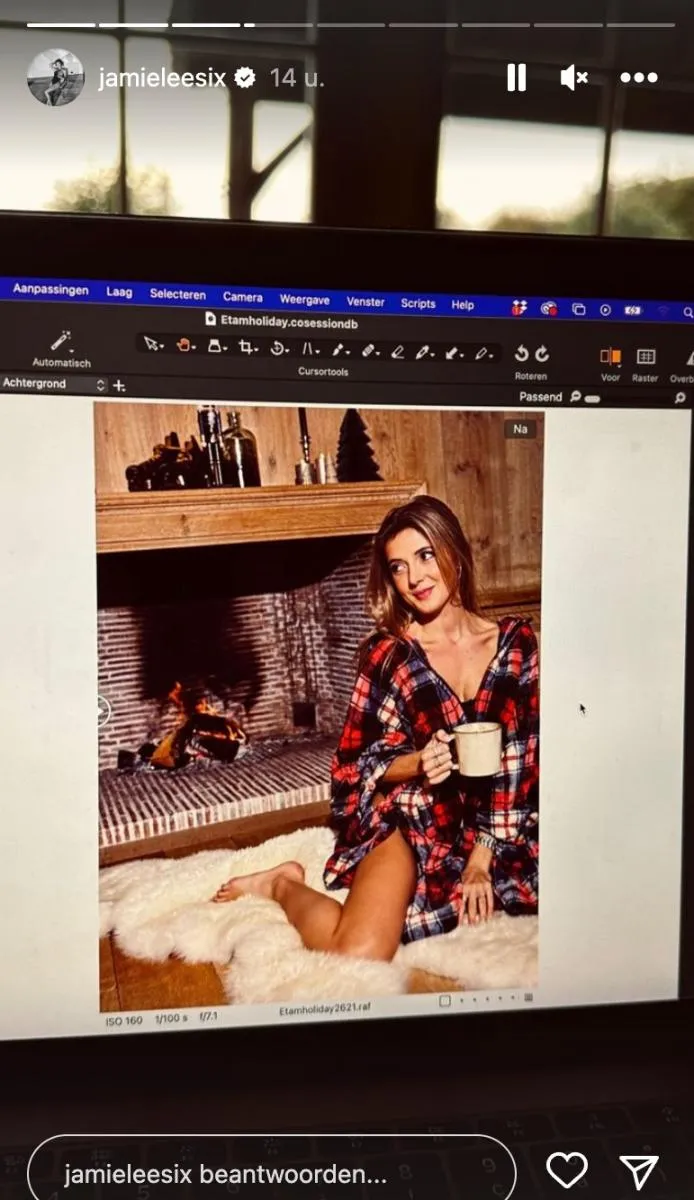Open the story three-dots options menu
694x1200 pixels.
pyautogui.click(x=638, y=77)
